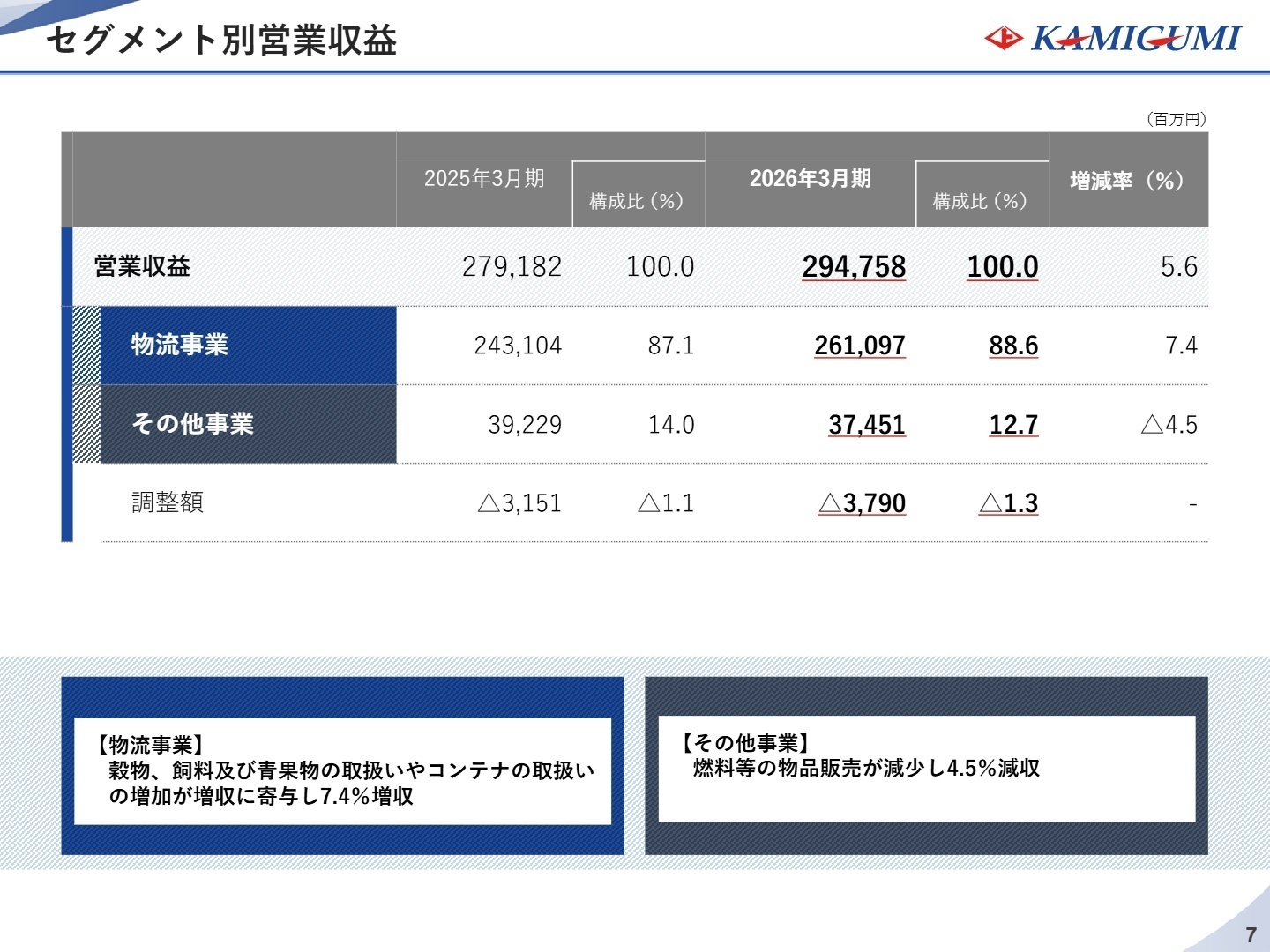Select the value 279,182
Viewport: 1270px width, 952px height.
coord(512,266)
